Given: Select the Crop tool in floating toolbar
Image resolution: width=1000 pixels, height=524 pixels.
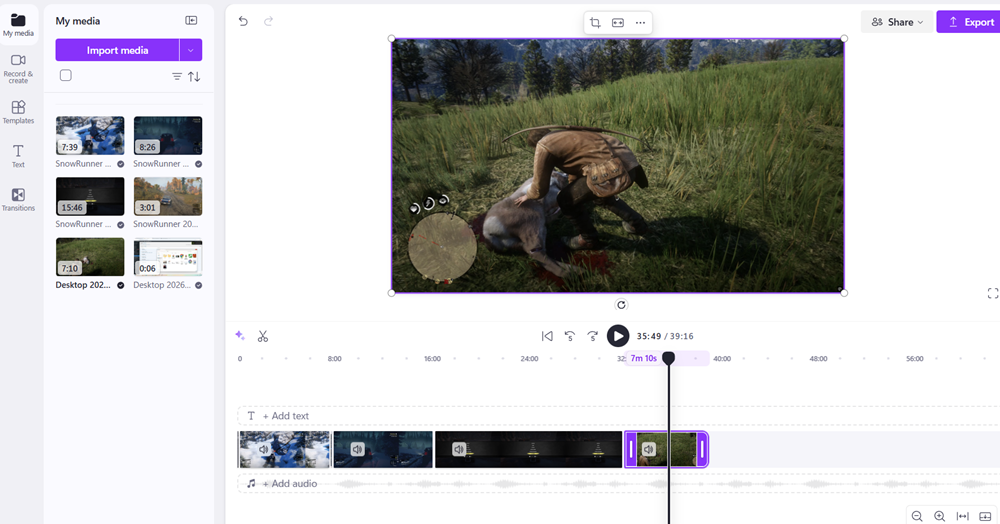Looking at the screenshot, I should click(595, 23).
